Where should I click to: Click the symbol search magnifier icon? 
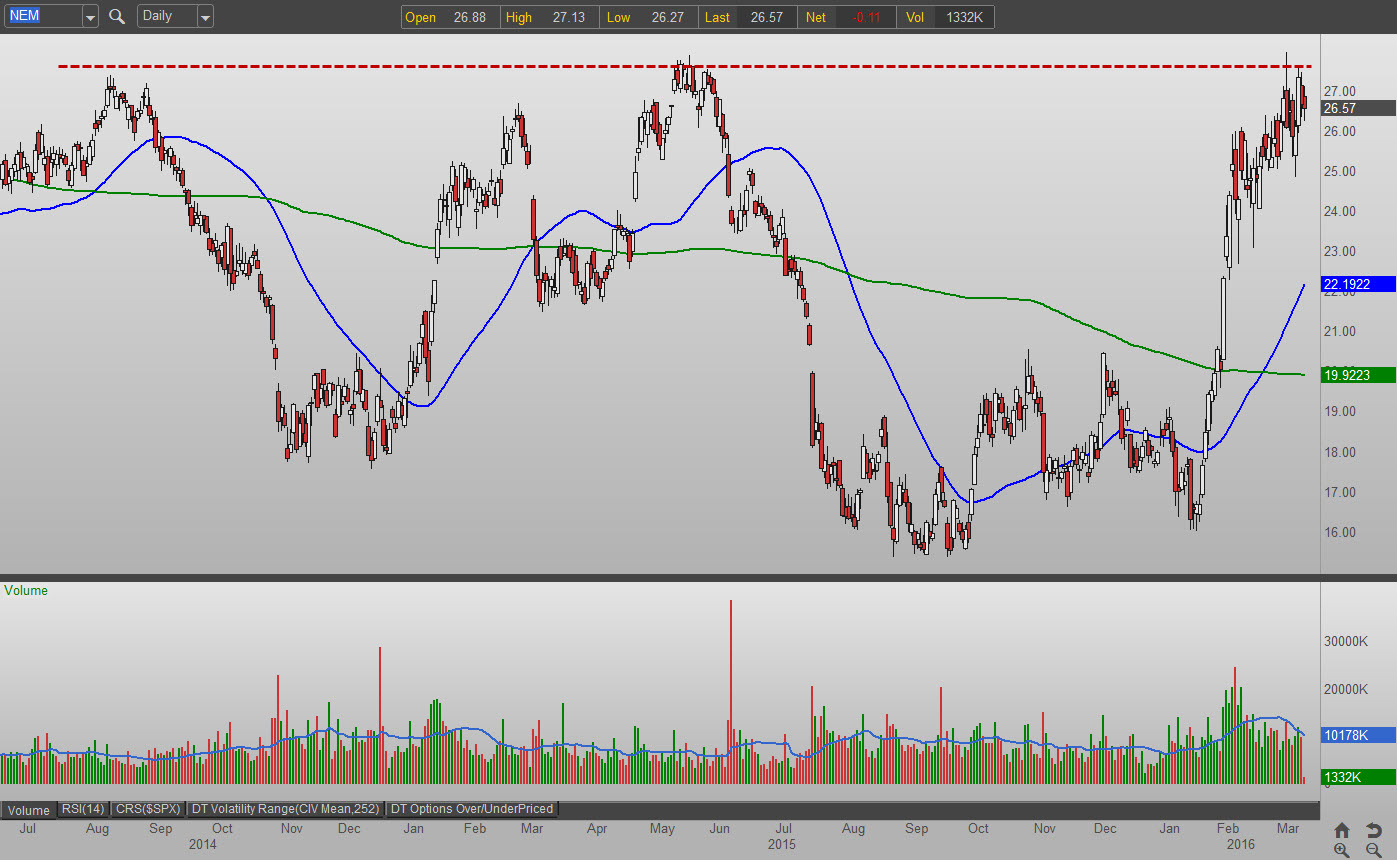(117, 16)
